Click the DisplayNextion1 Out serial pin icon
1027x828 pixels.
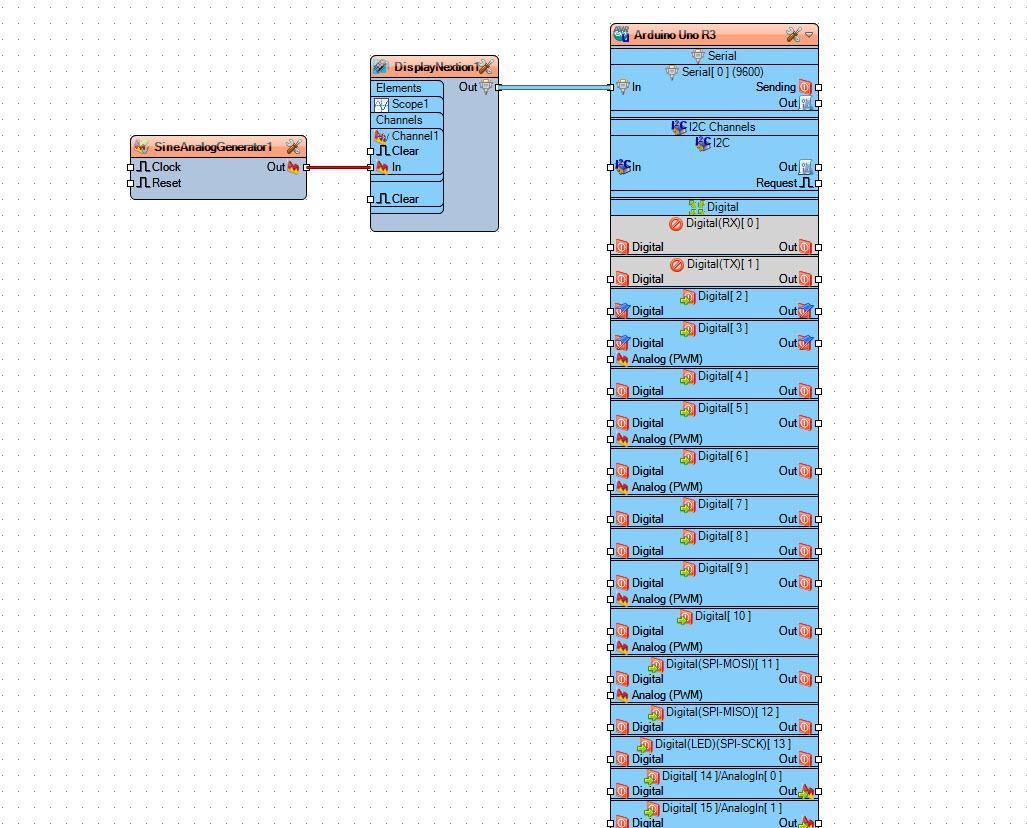point(485,87)
